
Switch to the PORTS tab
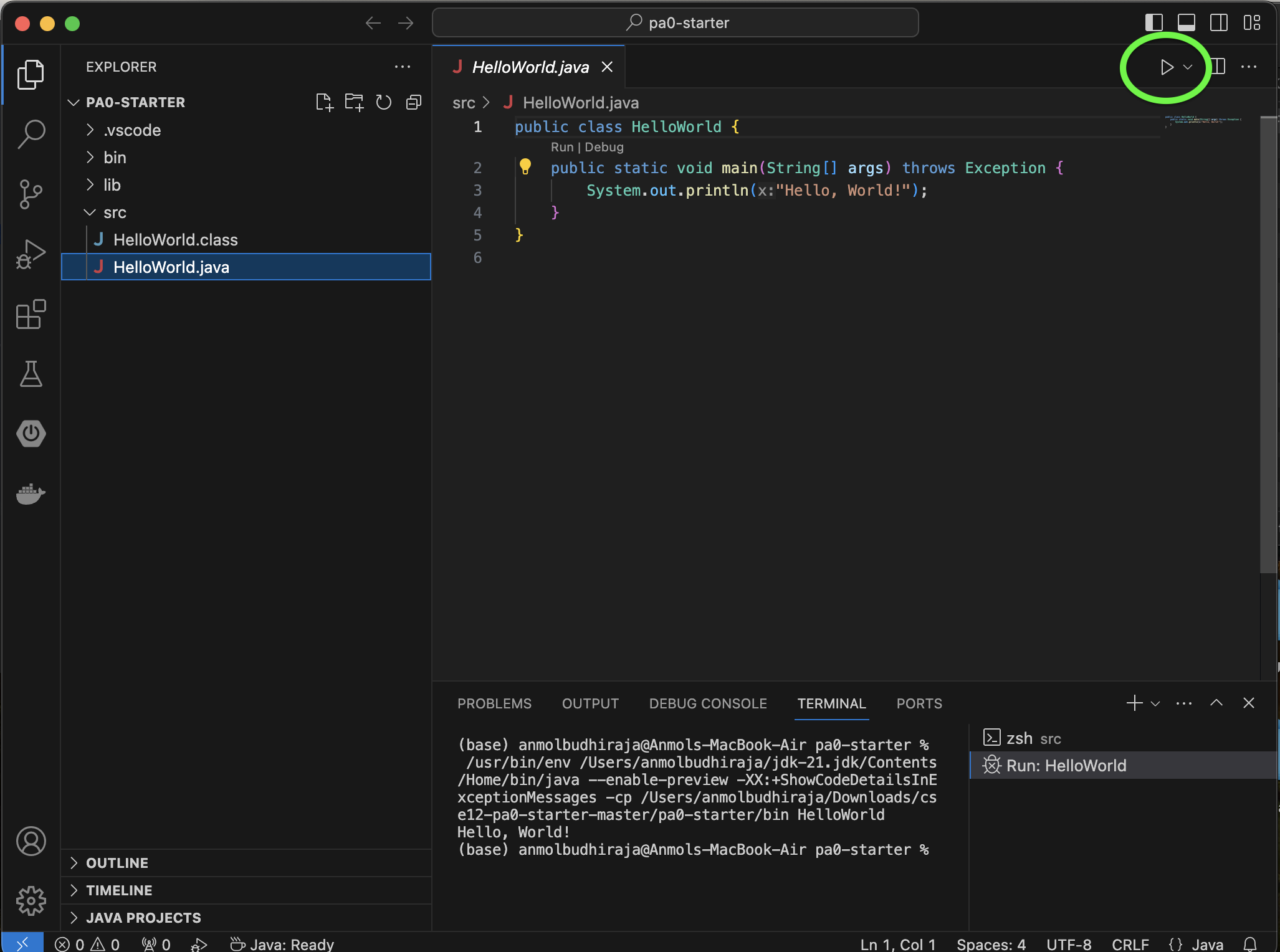pos(919,704)
